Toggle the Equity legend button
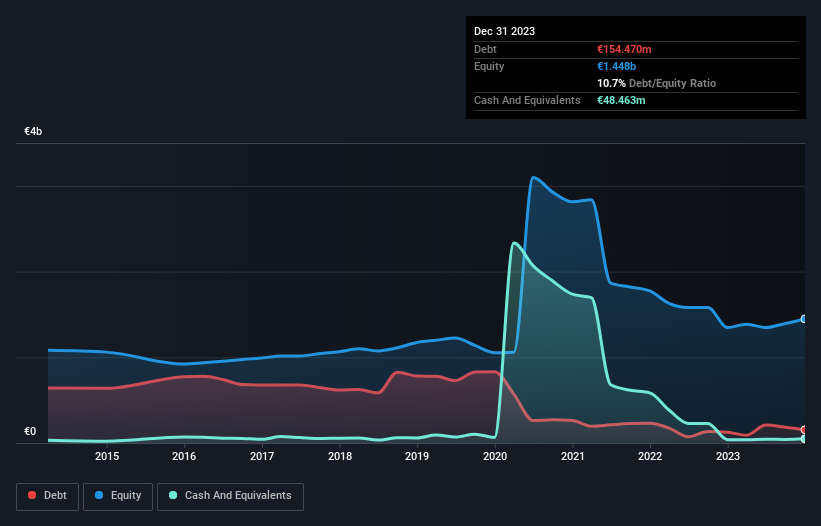 118,496
